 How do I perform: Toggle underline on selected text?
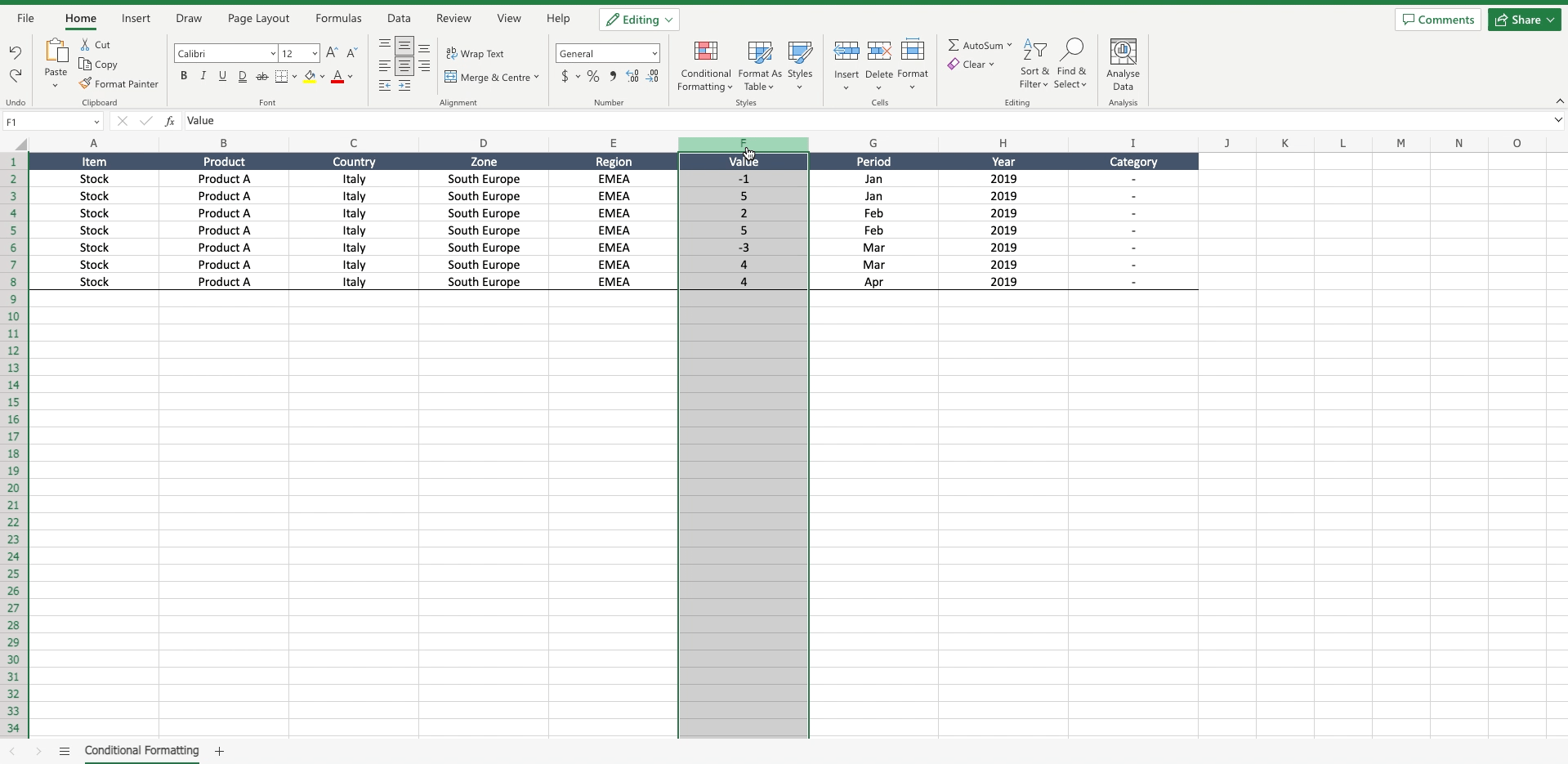222,75
